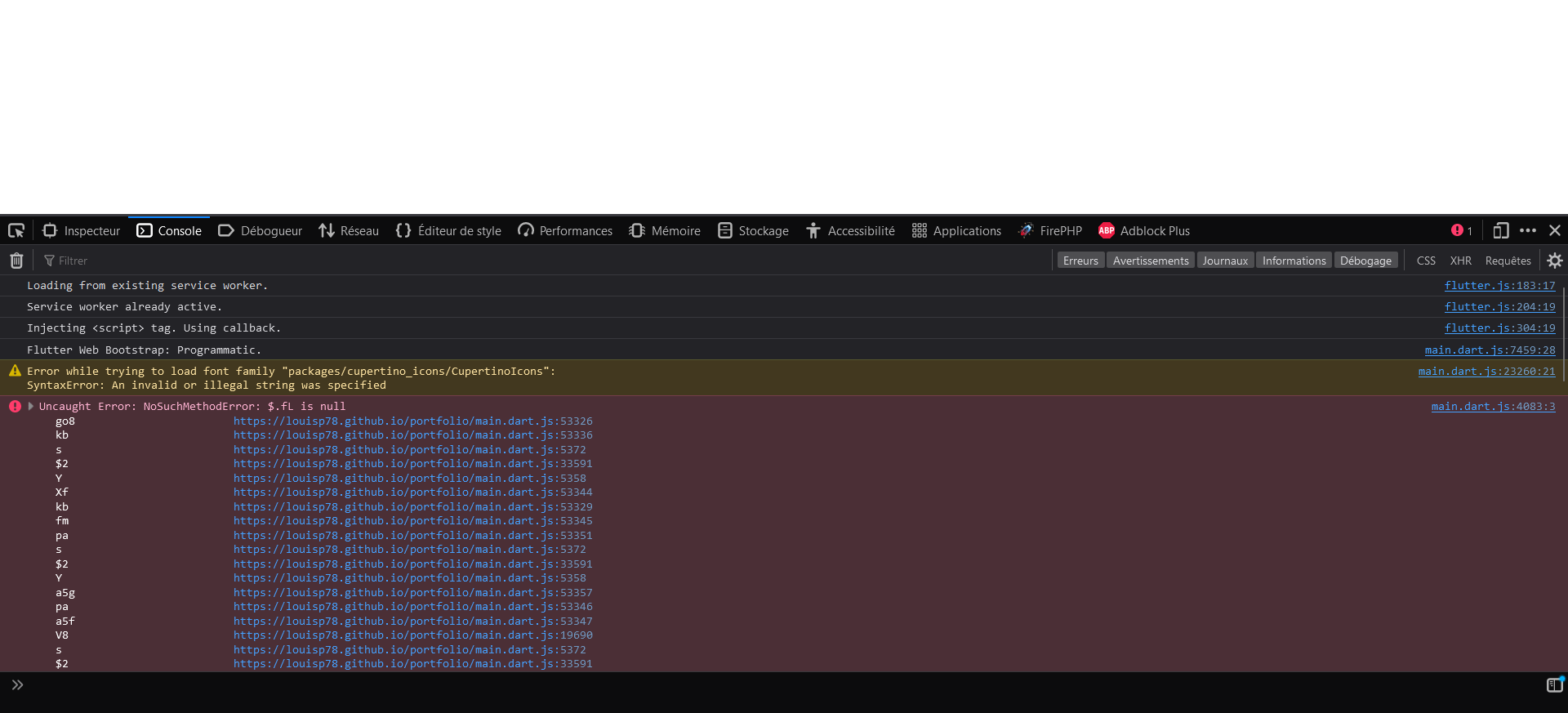
Task: Open stack link main.dart.js:53357
Action: 413,593
